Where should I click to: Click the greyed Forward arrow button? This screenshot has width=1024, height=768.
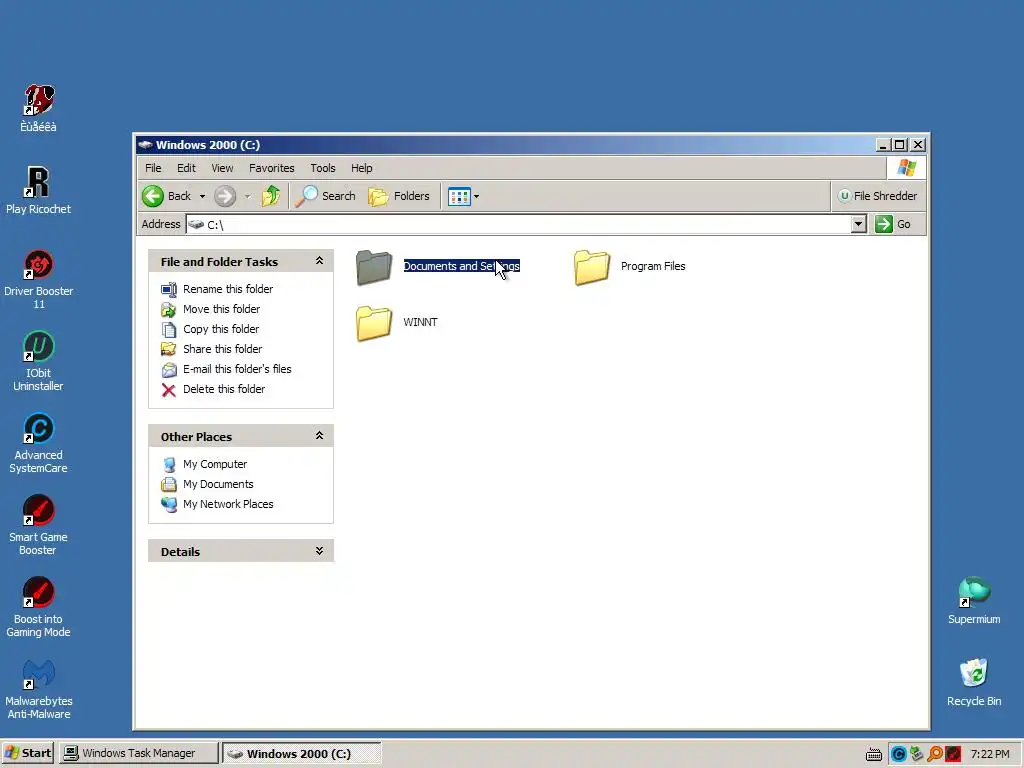pyautogui.click(x=225, y=196)
